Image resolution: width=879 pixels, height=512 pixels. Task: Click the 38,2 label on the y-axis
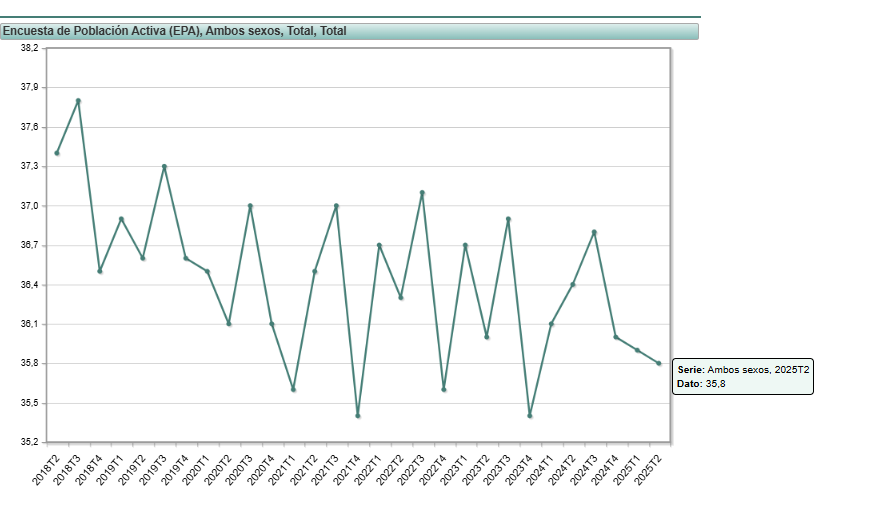pos(29,48)
